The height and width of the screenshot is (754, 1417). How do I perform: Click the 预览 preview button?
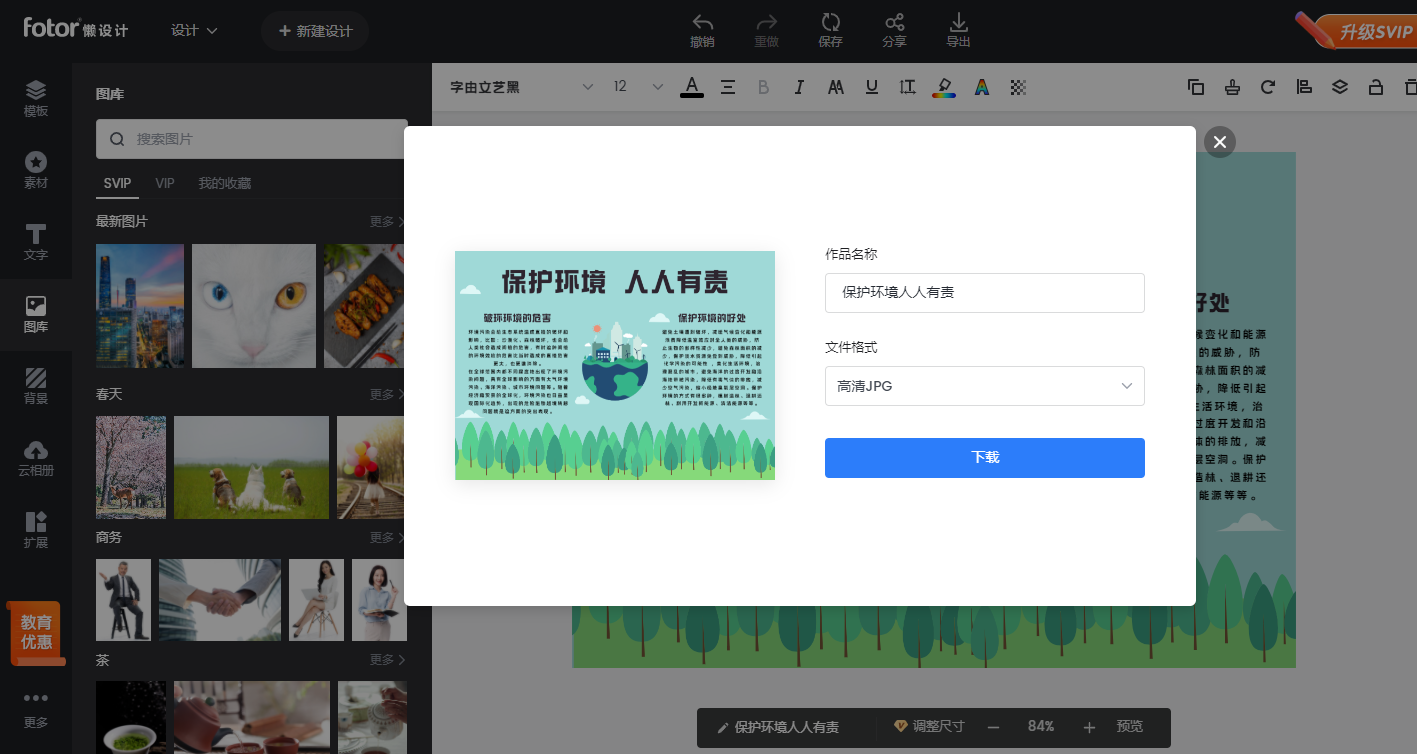click(1130, 727)
